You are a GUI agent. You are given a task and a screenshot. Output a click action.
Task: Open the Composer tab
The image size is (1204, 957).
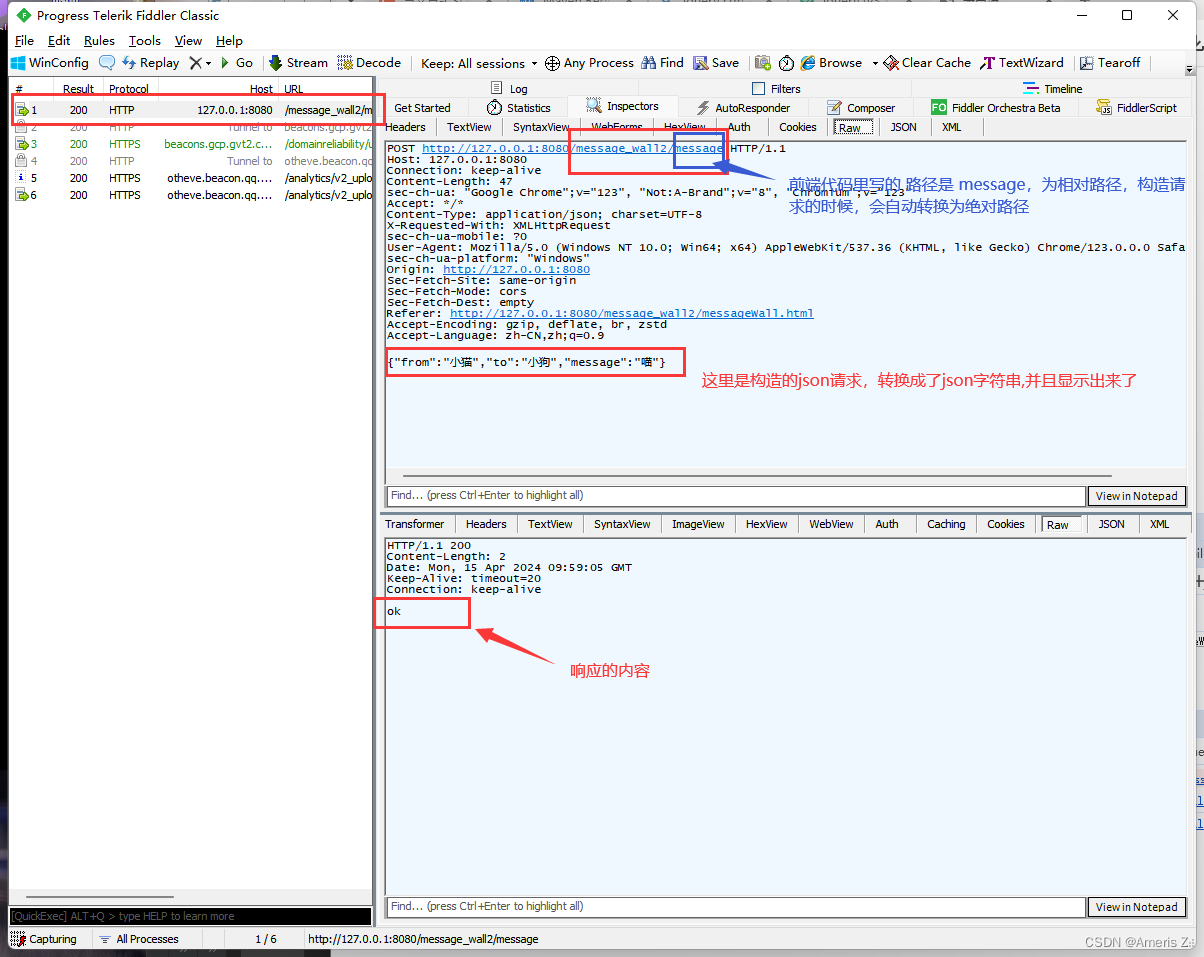point(861,108)
